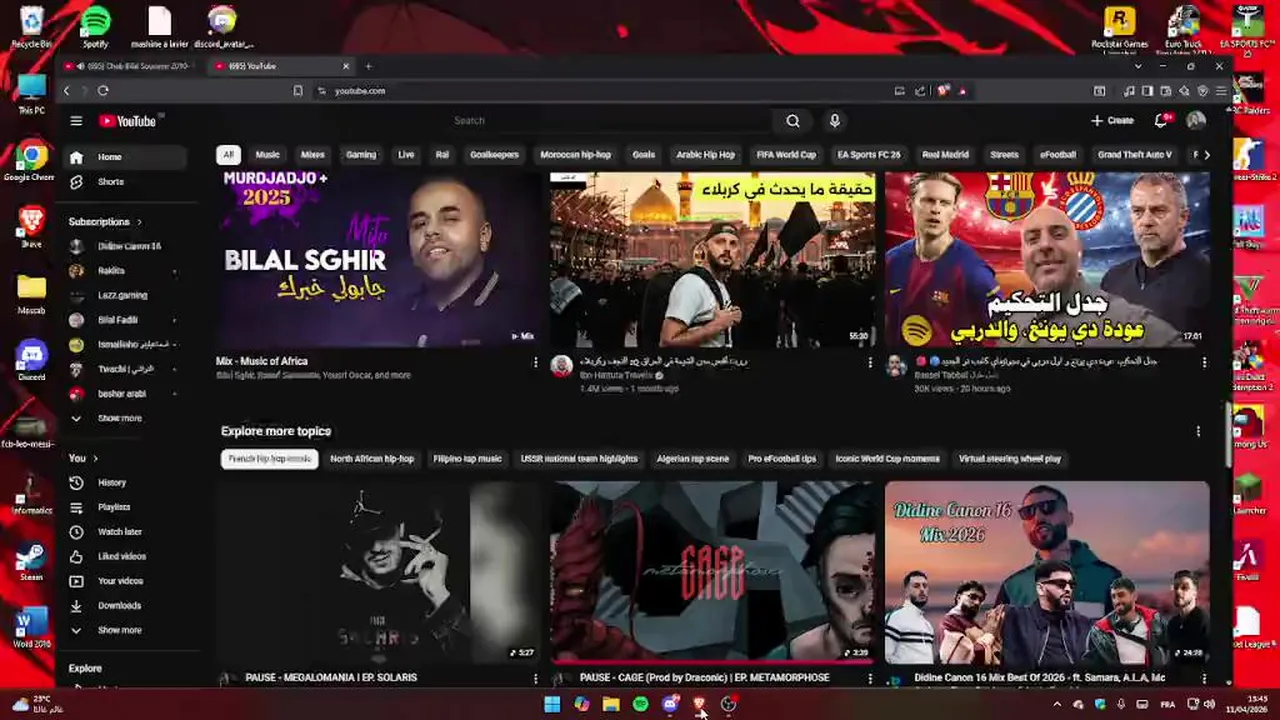Select the Music filter chip
The height and width of the screenshot is (720, 1280).
tap(267, 155)
